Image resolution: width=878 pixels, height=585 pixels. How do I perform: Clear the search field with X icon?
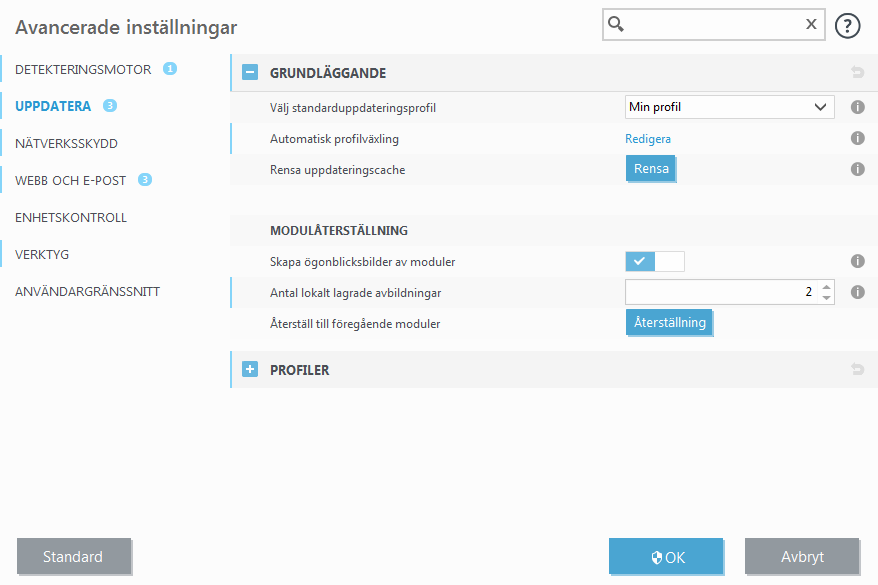pos(811,25)
